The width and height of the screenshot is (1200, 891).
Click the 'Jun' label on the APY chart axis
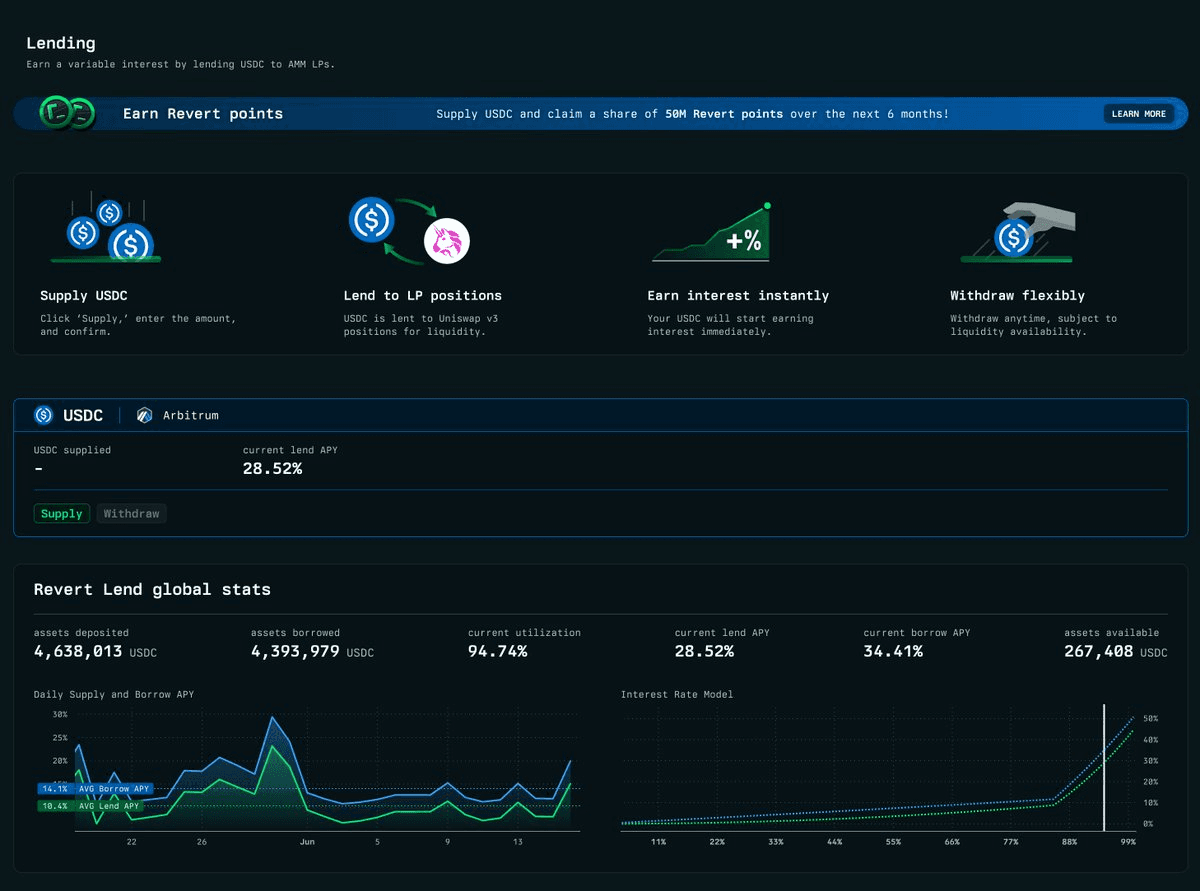[x=307, y=842]
